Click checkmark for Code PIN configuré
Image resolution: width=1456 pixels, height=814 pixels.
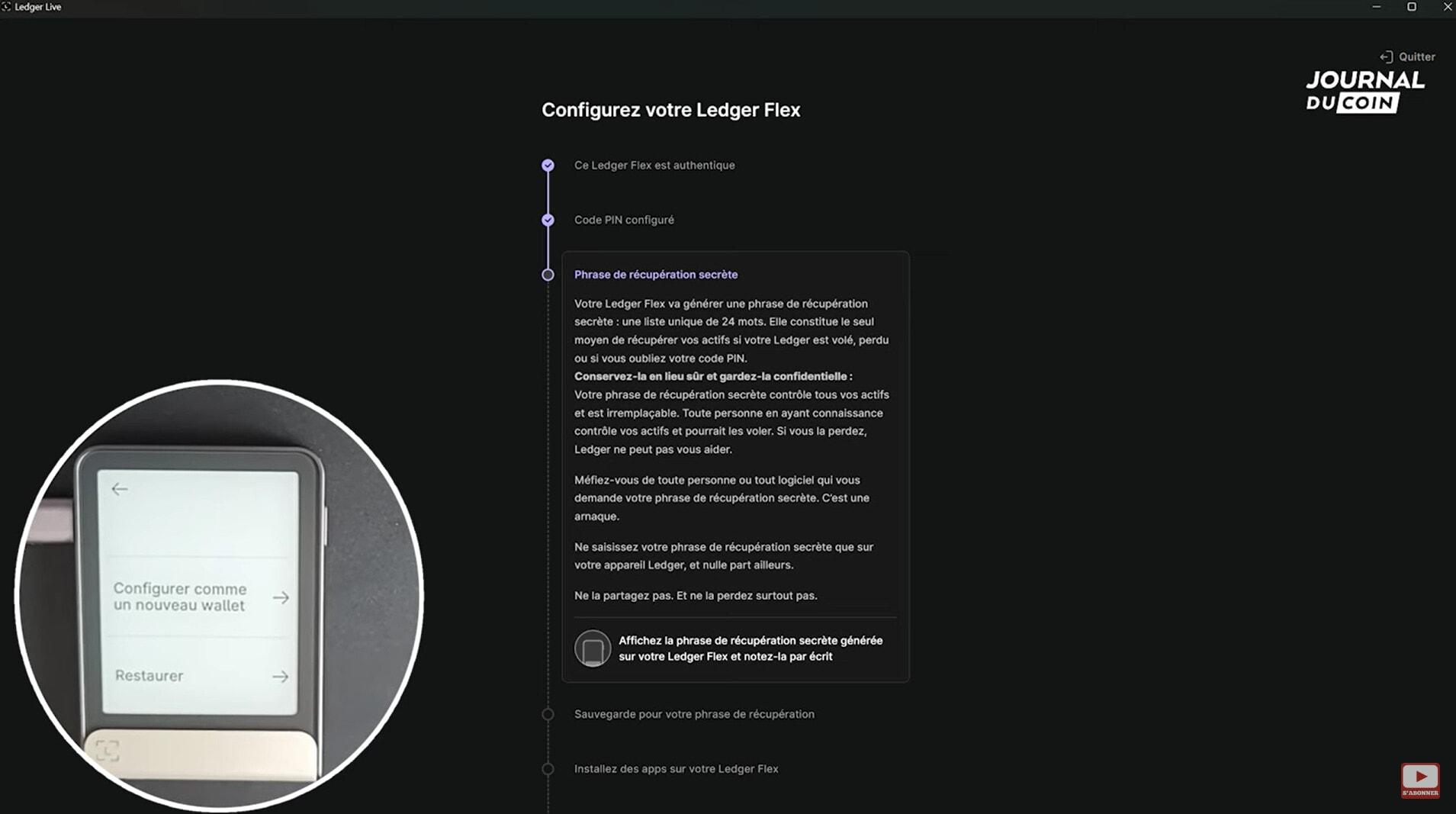(x=548, y=220)
